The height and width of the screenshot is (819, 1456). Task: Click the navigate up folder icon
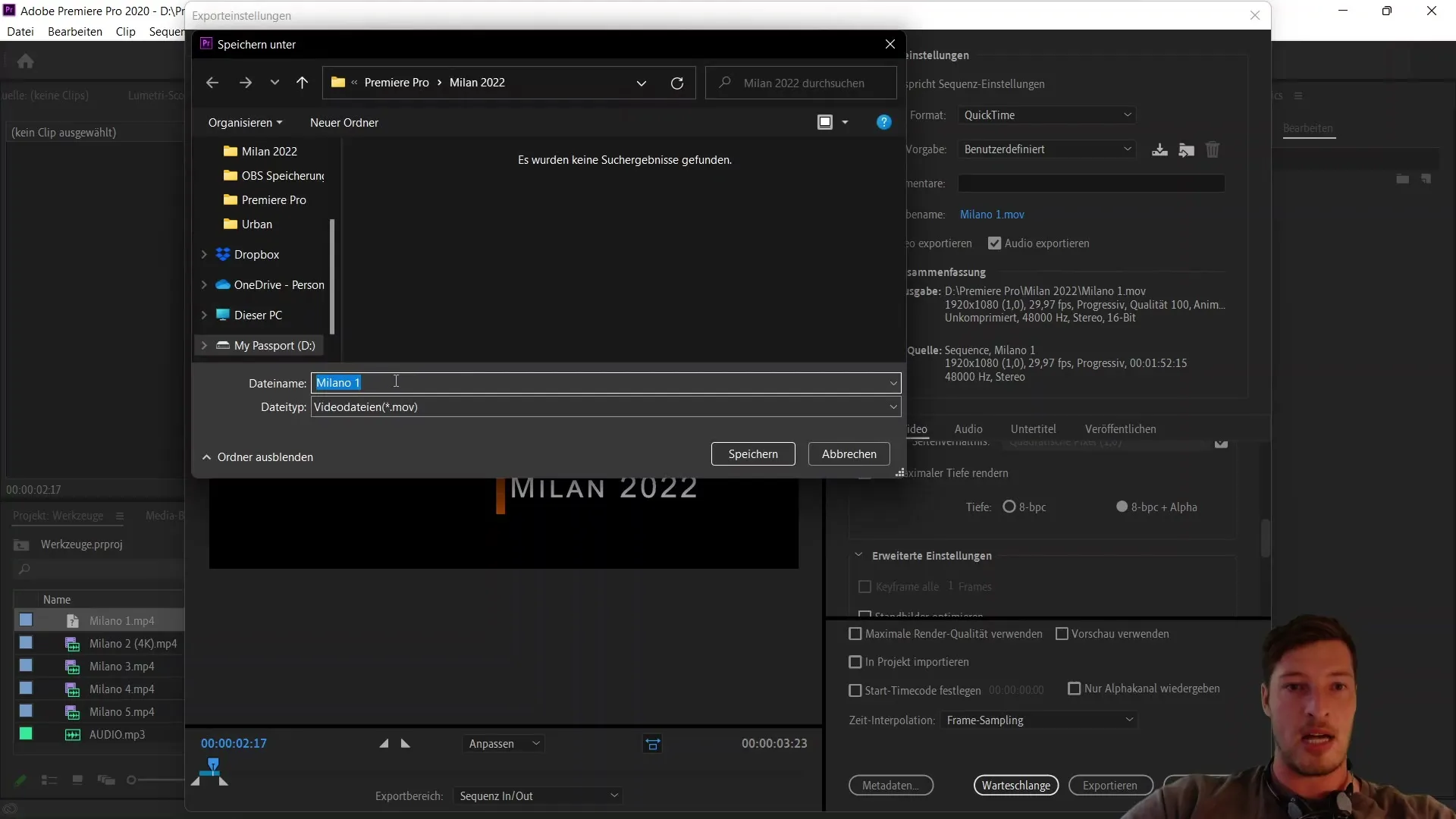coord(303,82)
